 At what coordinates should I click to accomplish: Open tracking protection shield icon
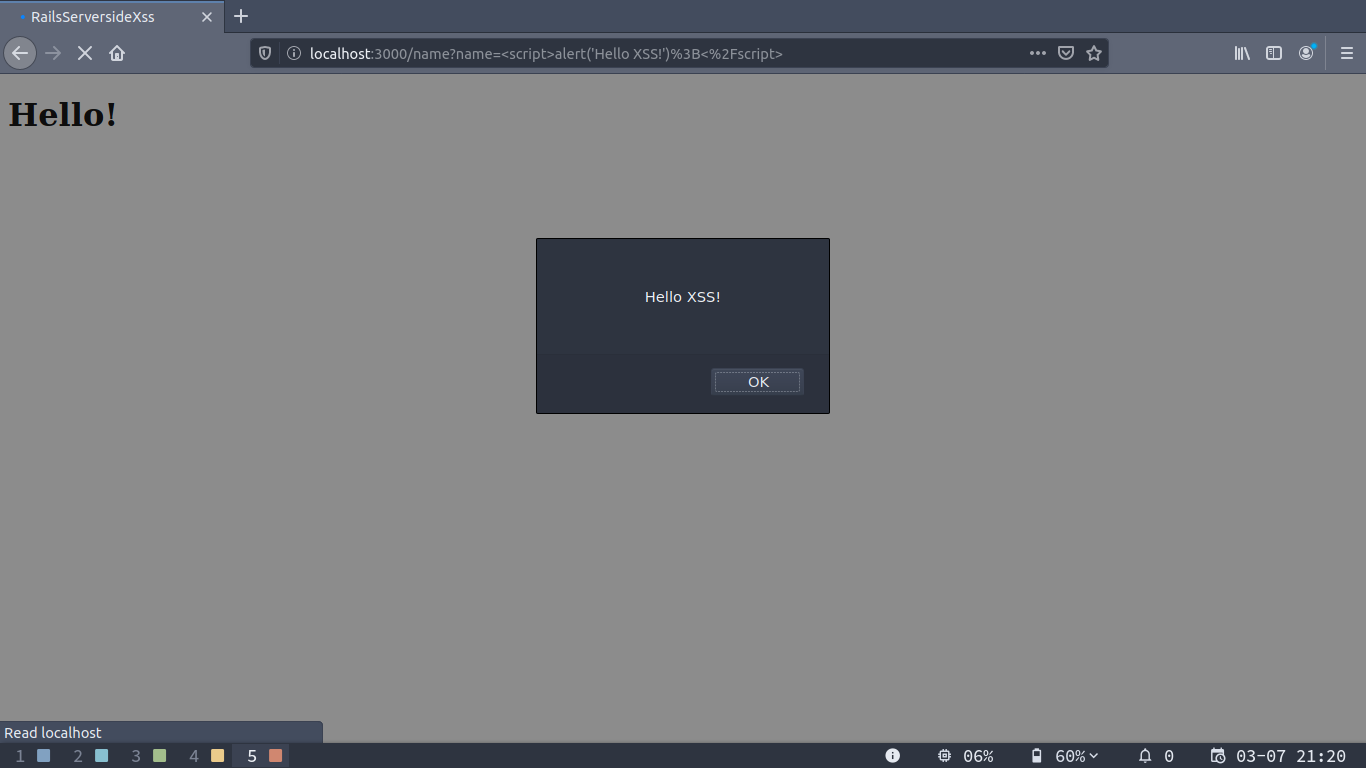[x=265, y=53]
